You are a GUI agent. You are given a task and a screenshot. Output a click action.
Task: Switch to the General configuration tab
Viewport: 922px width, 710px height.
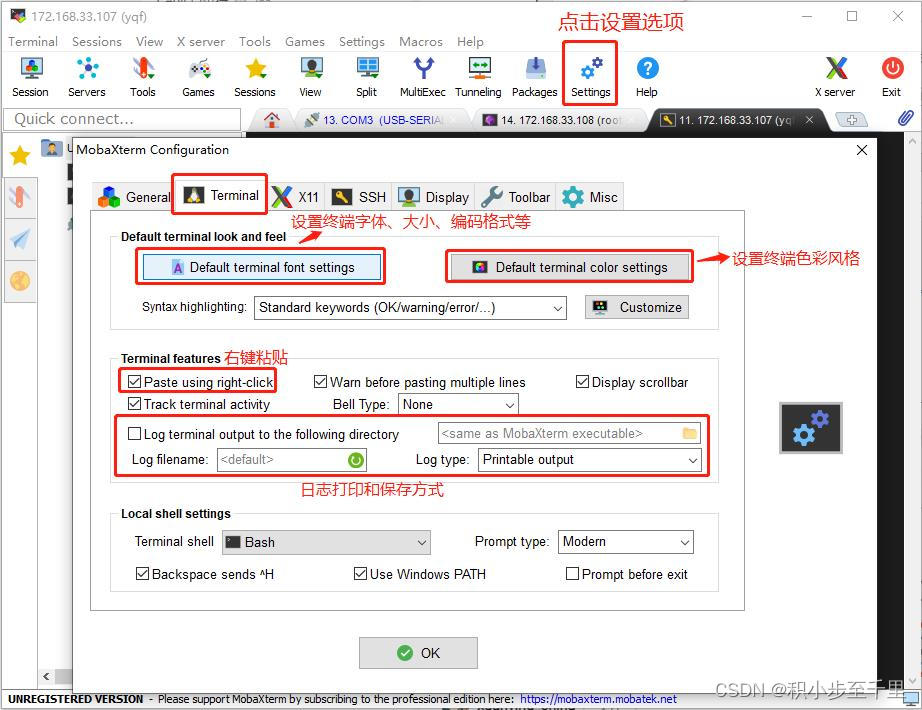[133, 197]
